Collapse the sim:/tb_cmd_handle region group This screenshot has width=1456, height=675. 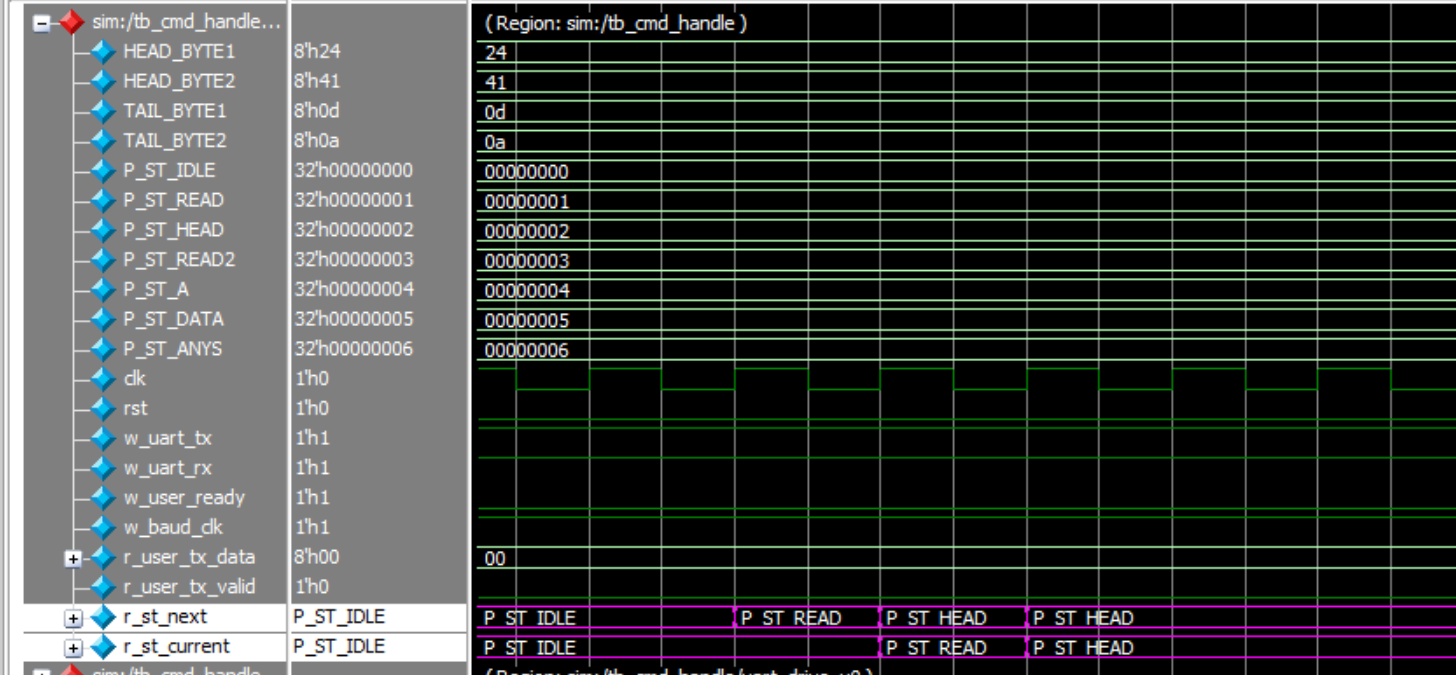coord(41,22)
